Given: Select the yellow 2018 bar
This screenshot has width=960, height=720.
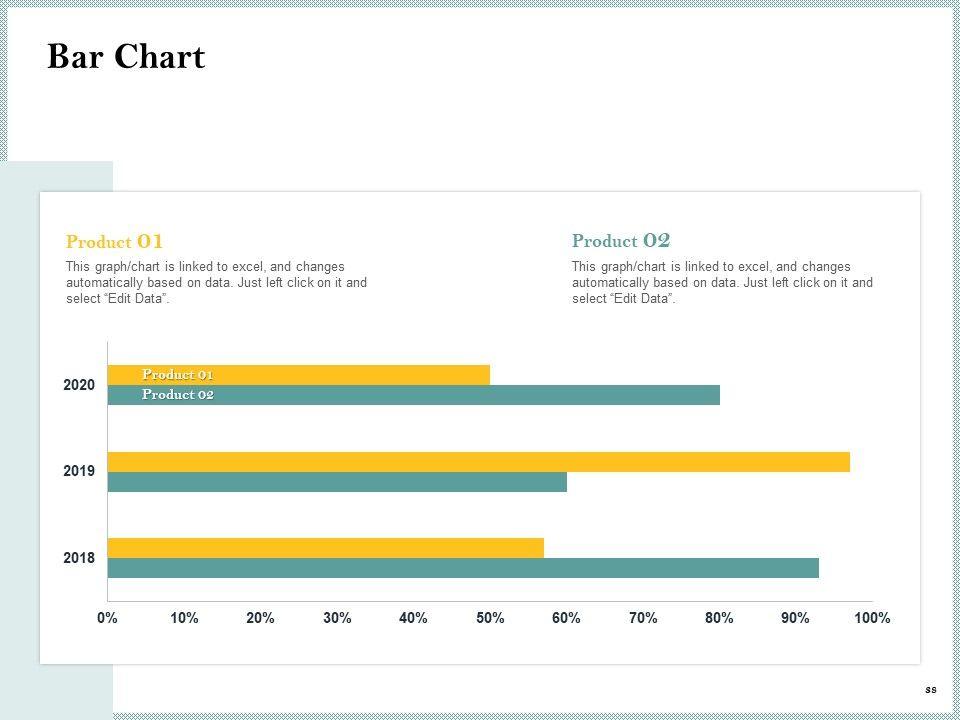Looking at the screenshot, I should pyautogui.click(x=325, y=548).
